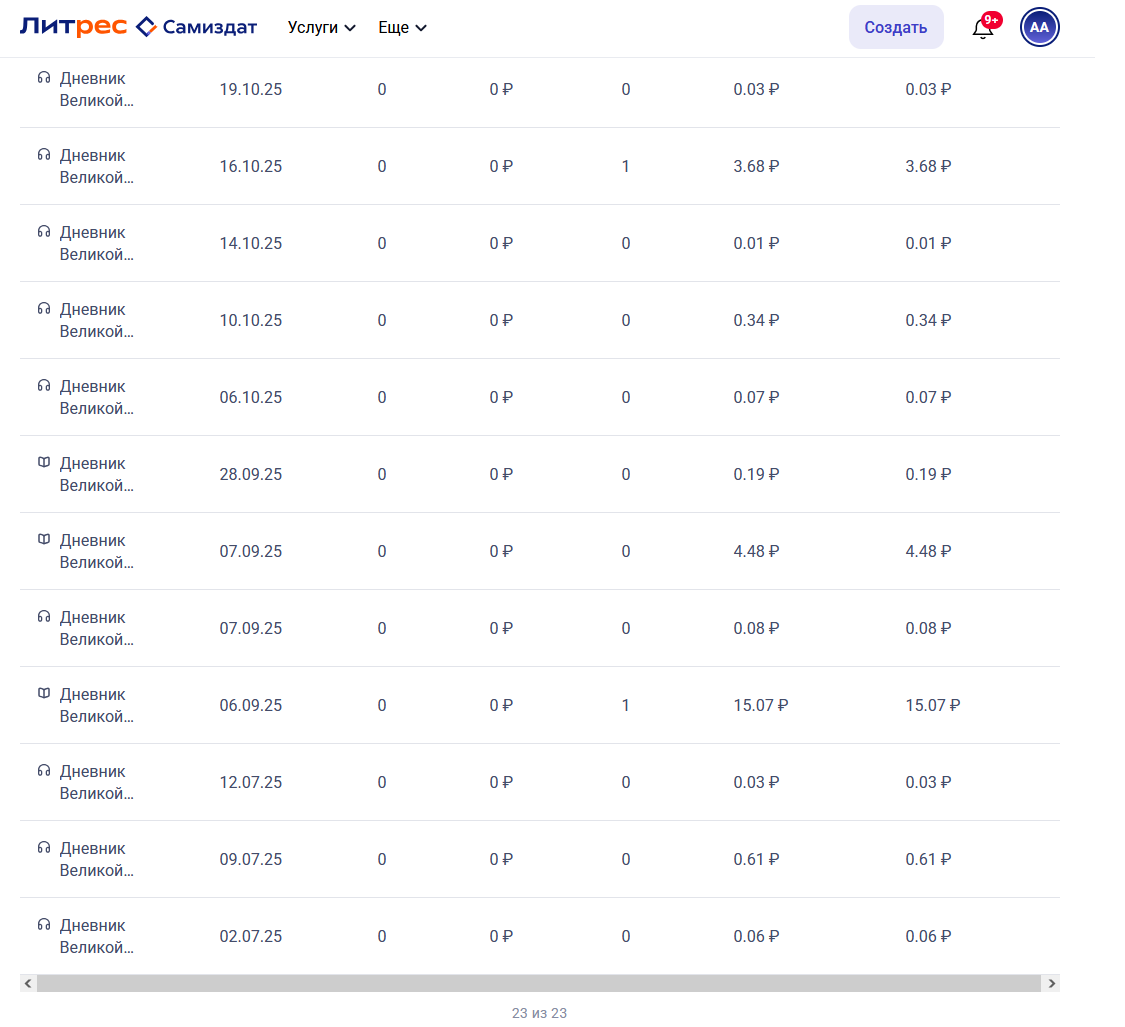
Task: Click the horizontal scrollbar's right arrow
Action: point(1051,984)
